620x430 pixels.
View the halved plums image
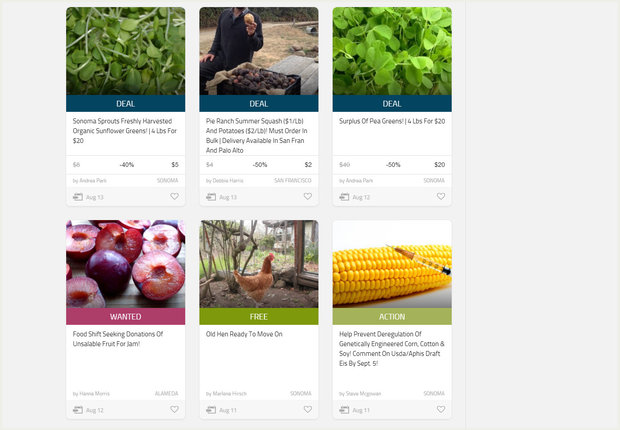click(125, 264)
